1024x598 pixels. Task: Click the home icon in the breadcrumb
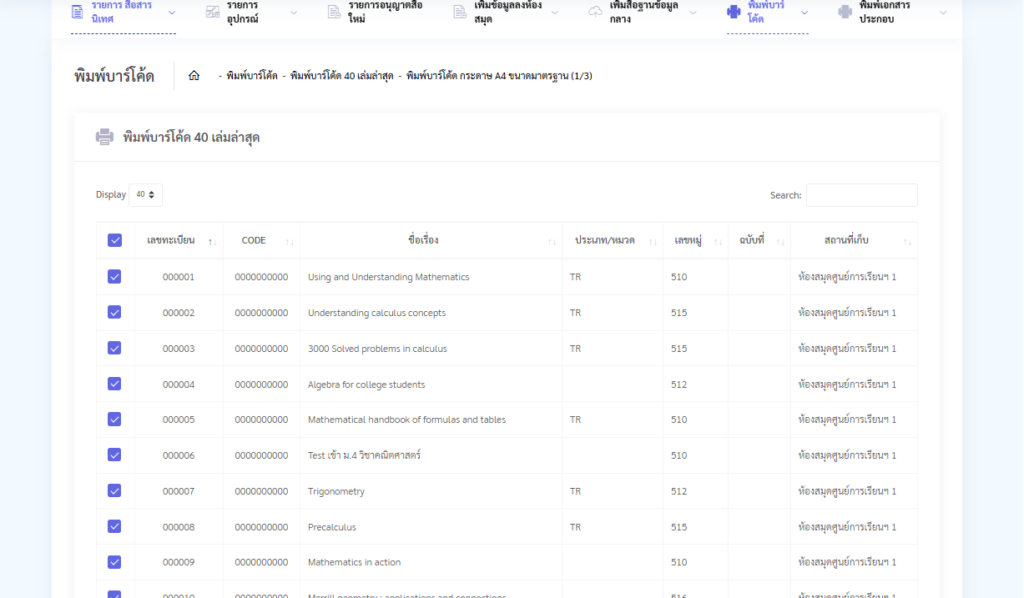pyautogui.click(x=194, y=76)
